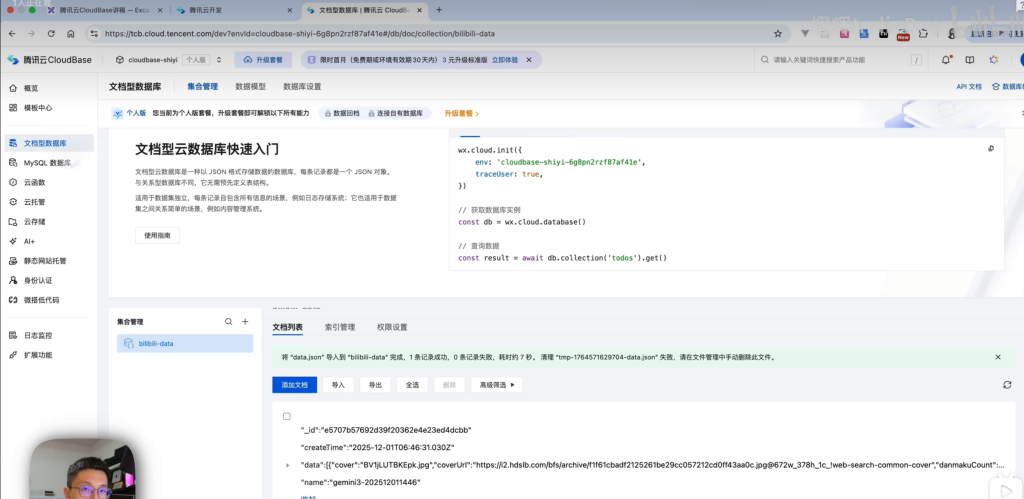The height and width of the screenshot is (499, 1024).
Task: Copy the code snippet with copy icon
Action: 991,149
